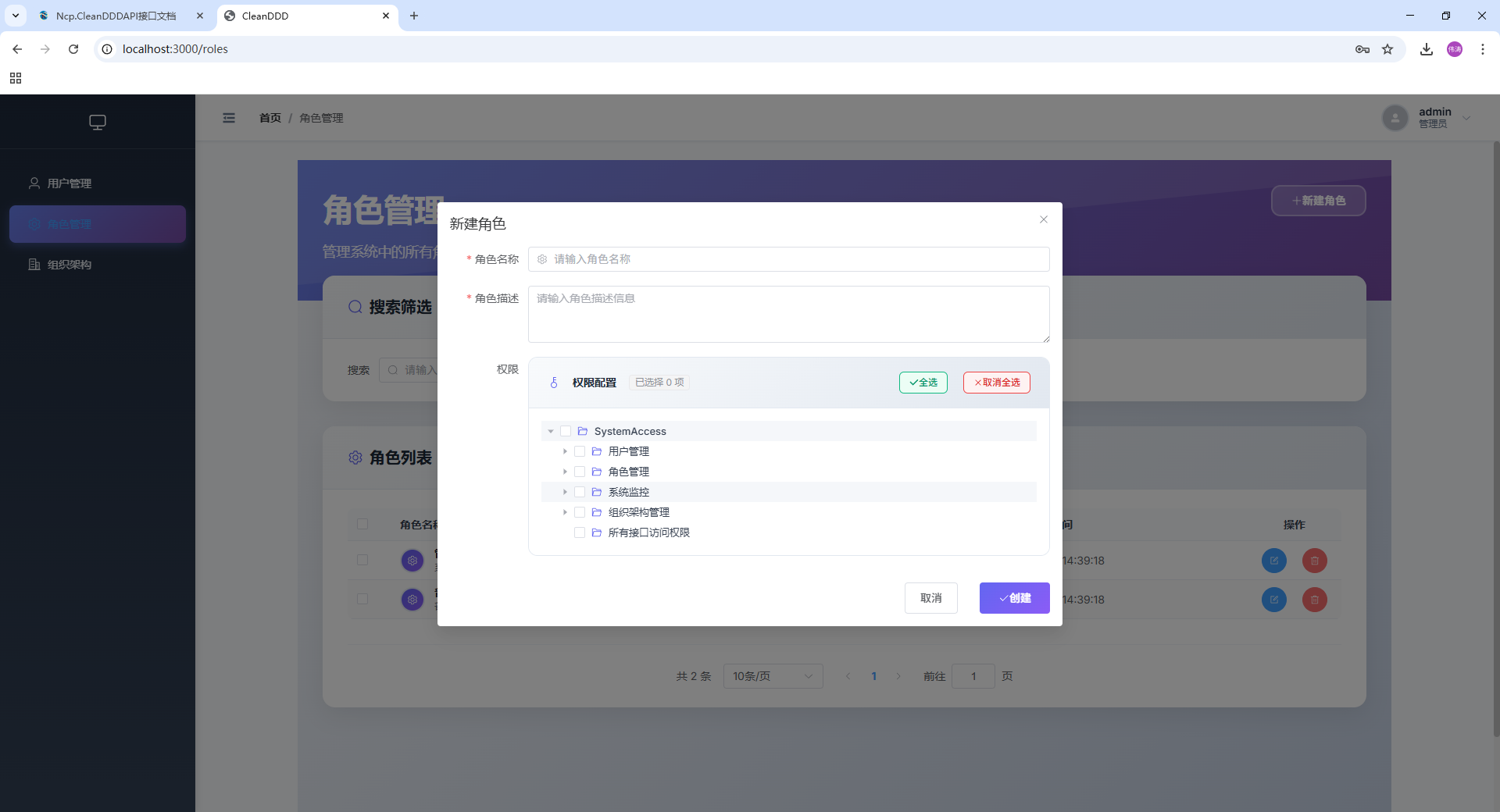Click the delete icon in the second role row
The width and height of the screenshot is (1500, 812).
[x=1315, y=600]
